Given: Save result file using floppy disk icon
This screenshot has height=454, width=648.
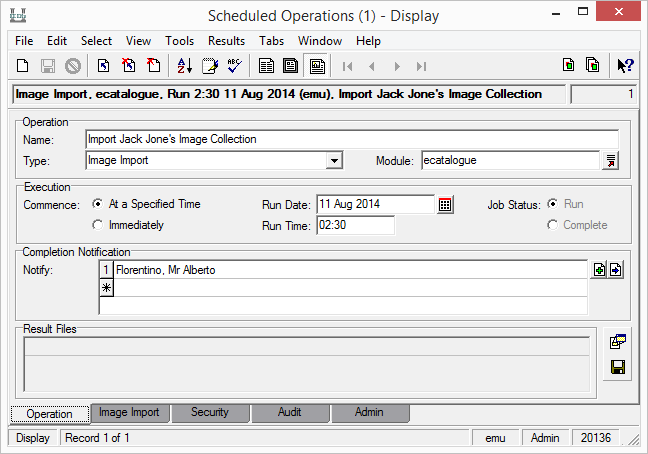Looking at the screenshot, I should click(x=617, y=368).
